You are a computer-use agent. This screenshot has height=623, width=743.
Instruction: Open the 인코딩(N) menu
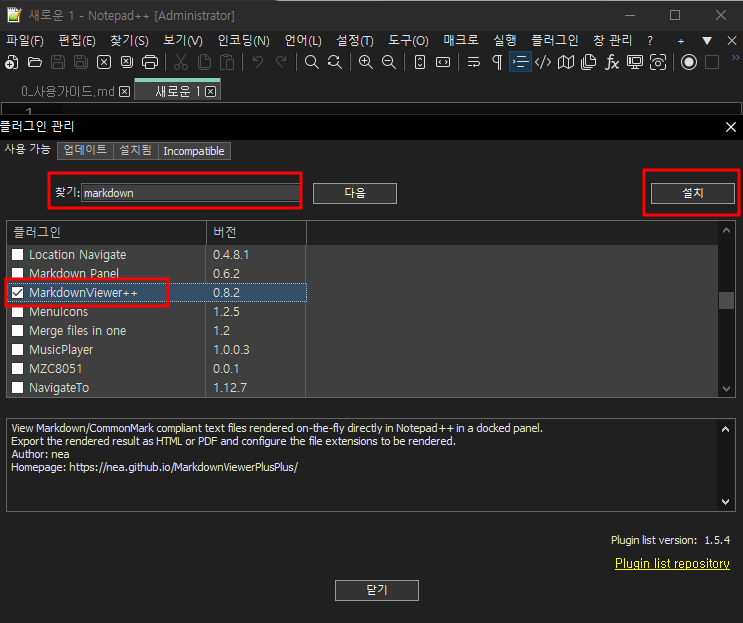point(244,41)
